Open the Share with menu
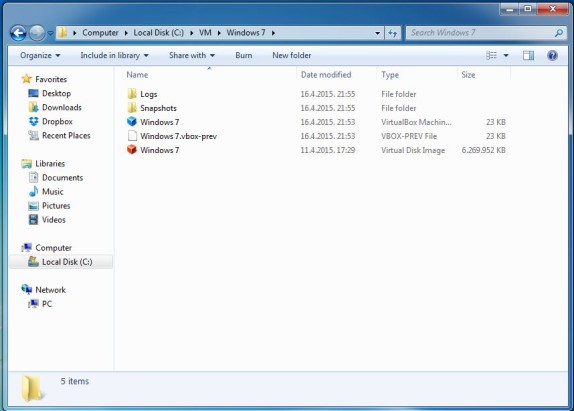This screenshot has height=411, width=574. coord(192,55)
